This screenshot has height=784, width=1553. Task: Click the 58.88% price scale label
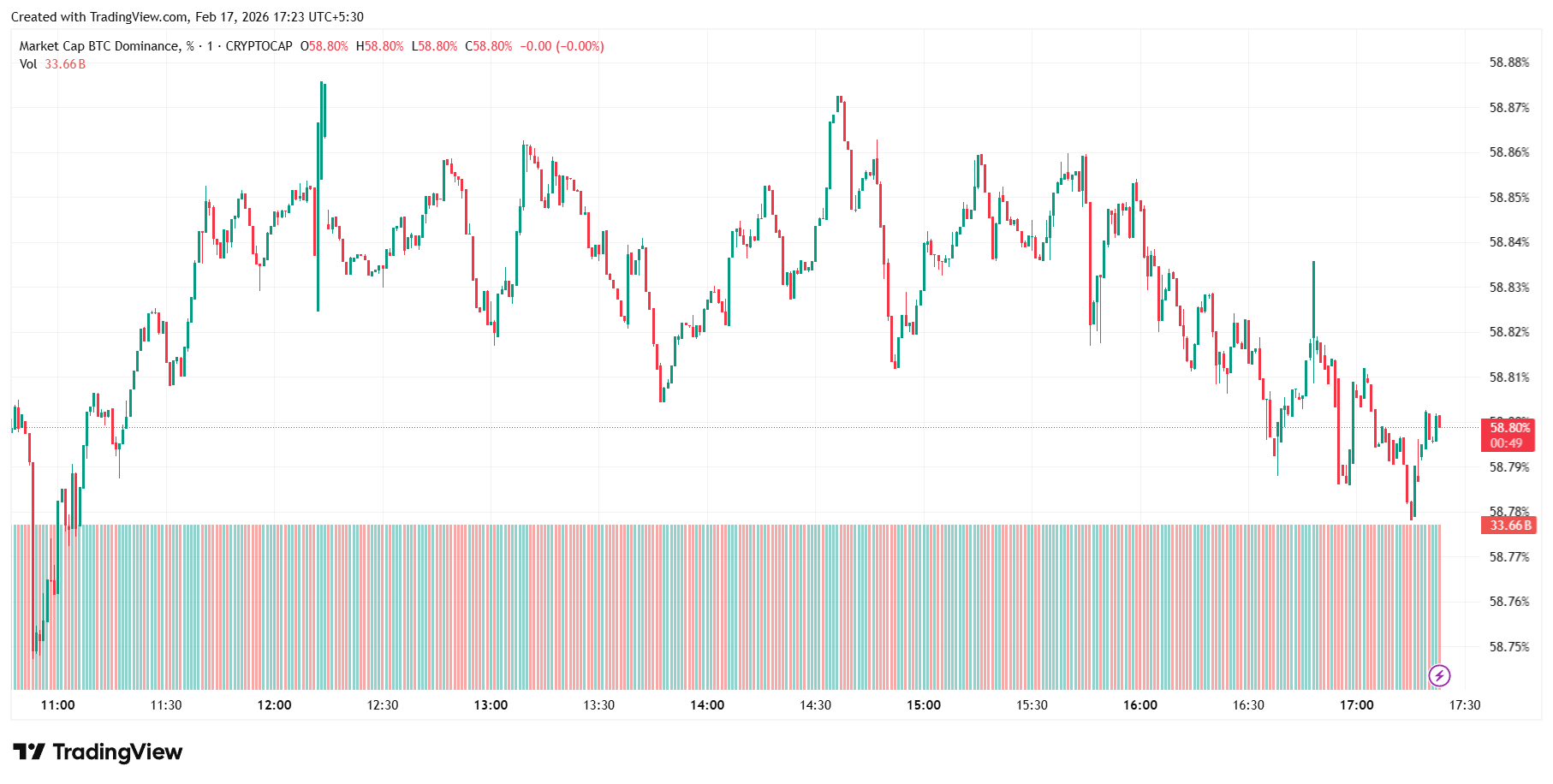[x=1508, y=62]
